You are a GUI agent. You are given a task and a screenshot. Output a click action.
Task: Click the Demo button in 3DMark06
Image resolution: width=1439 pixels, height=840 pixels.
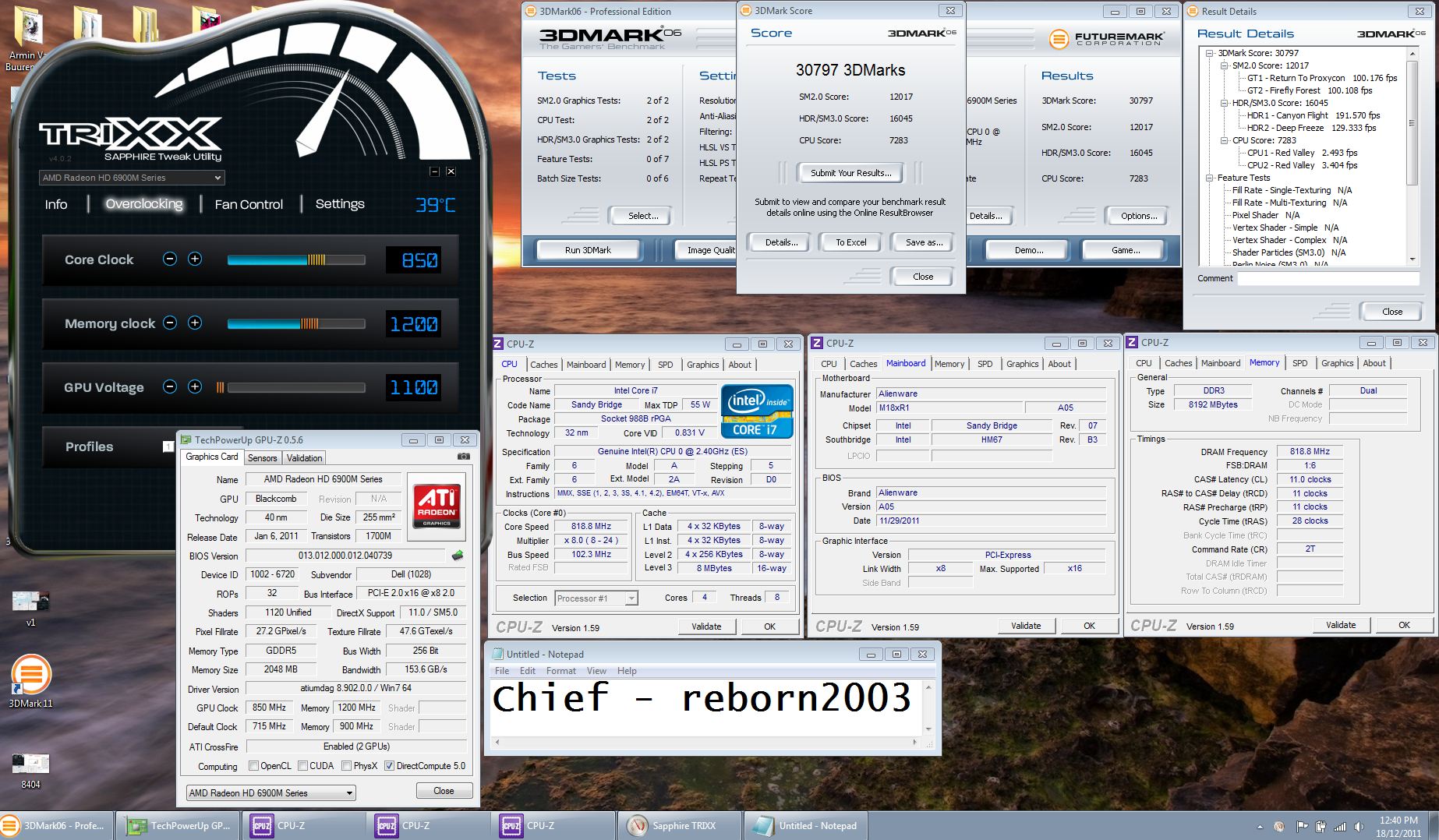[1029, 250]
